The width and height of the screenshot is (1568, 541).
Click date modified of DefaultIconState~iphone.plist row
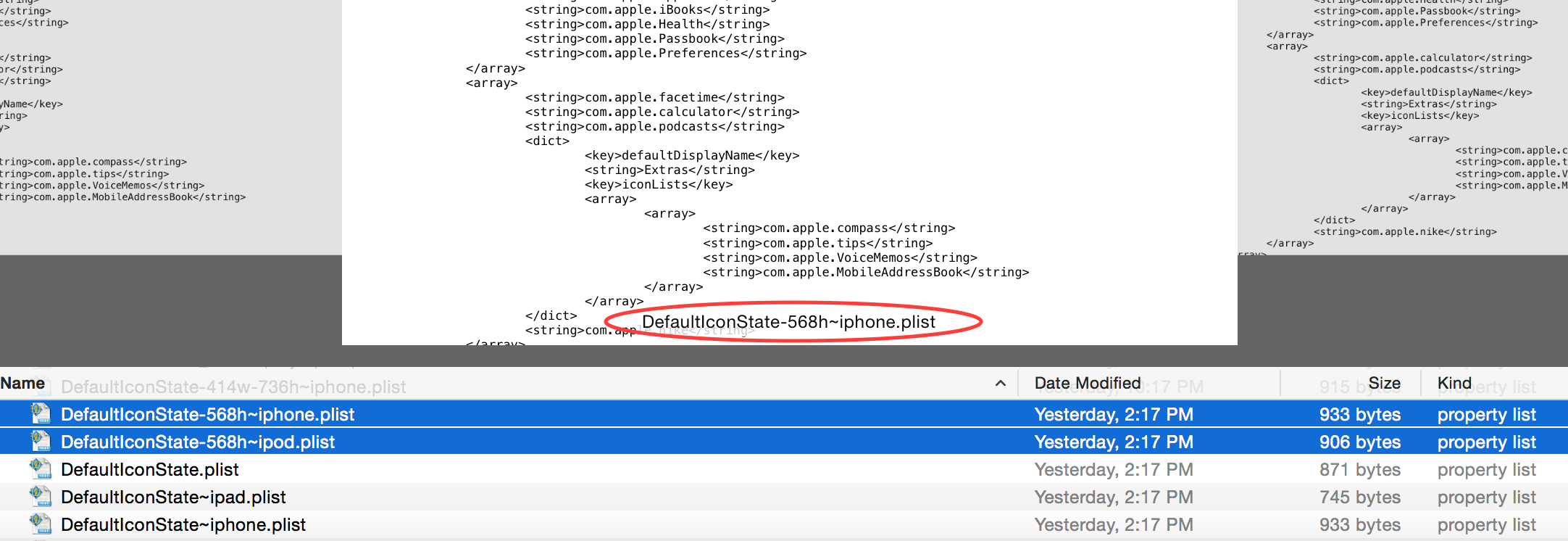[x=1113, y=525]
